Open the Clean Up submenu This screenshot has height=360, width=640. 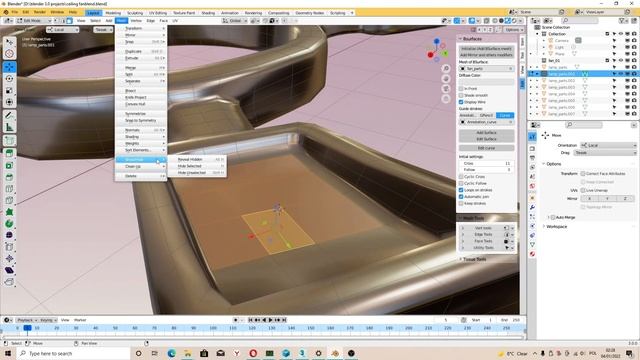pos(141,167)
